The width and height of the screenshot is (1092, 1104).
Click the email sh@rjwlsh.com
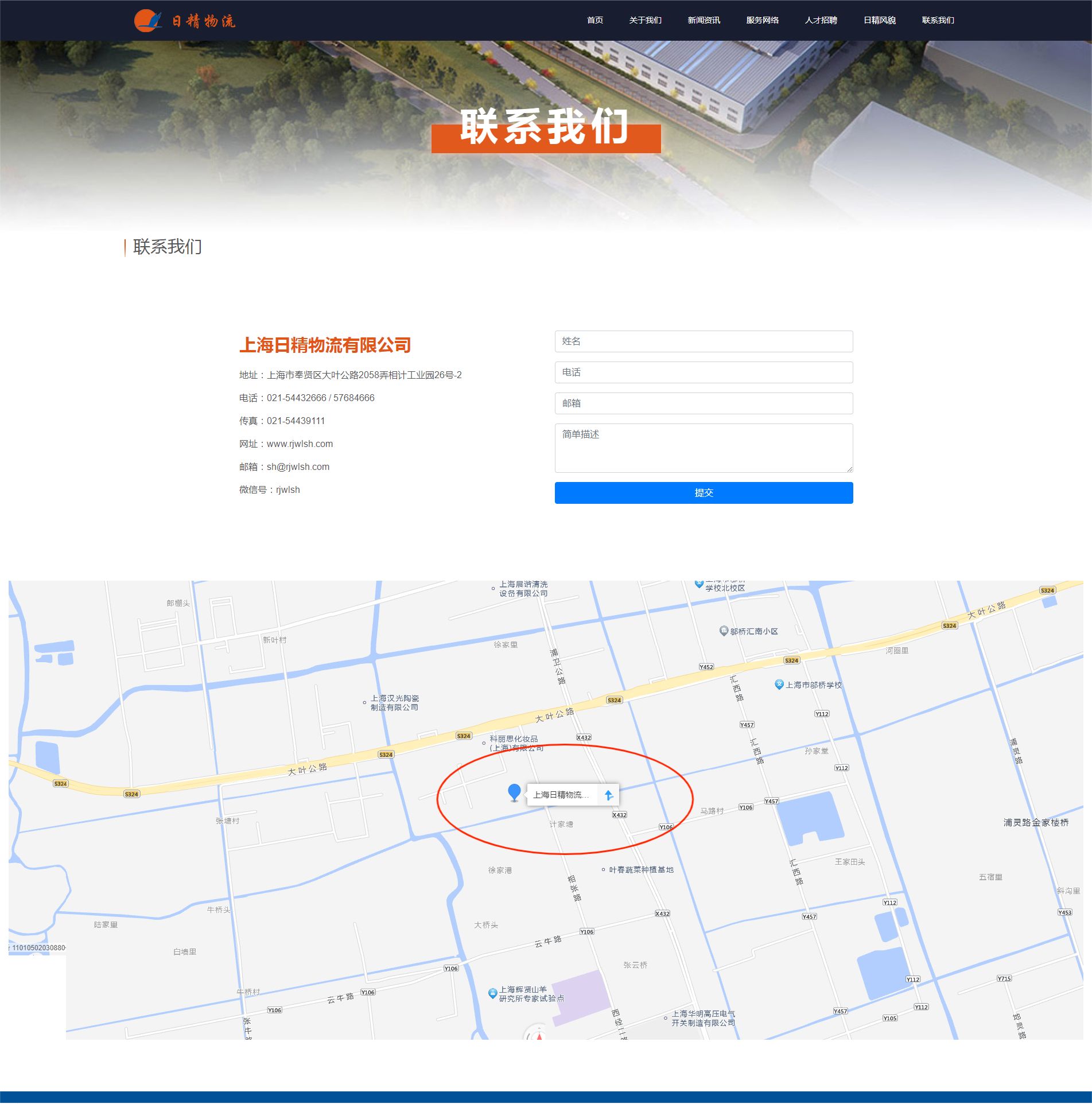tap(298, 467)
